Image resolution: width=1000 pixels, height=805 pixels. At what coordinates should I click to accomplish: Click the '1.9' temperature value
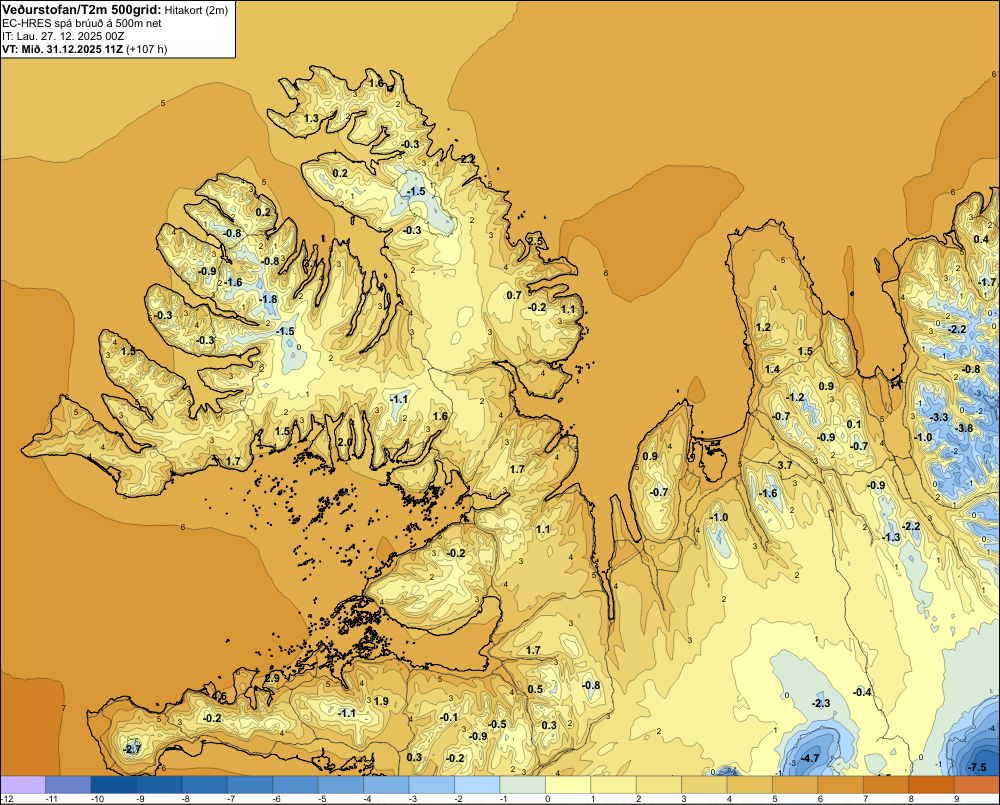pyautogui.click(x=381, y=701)
